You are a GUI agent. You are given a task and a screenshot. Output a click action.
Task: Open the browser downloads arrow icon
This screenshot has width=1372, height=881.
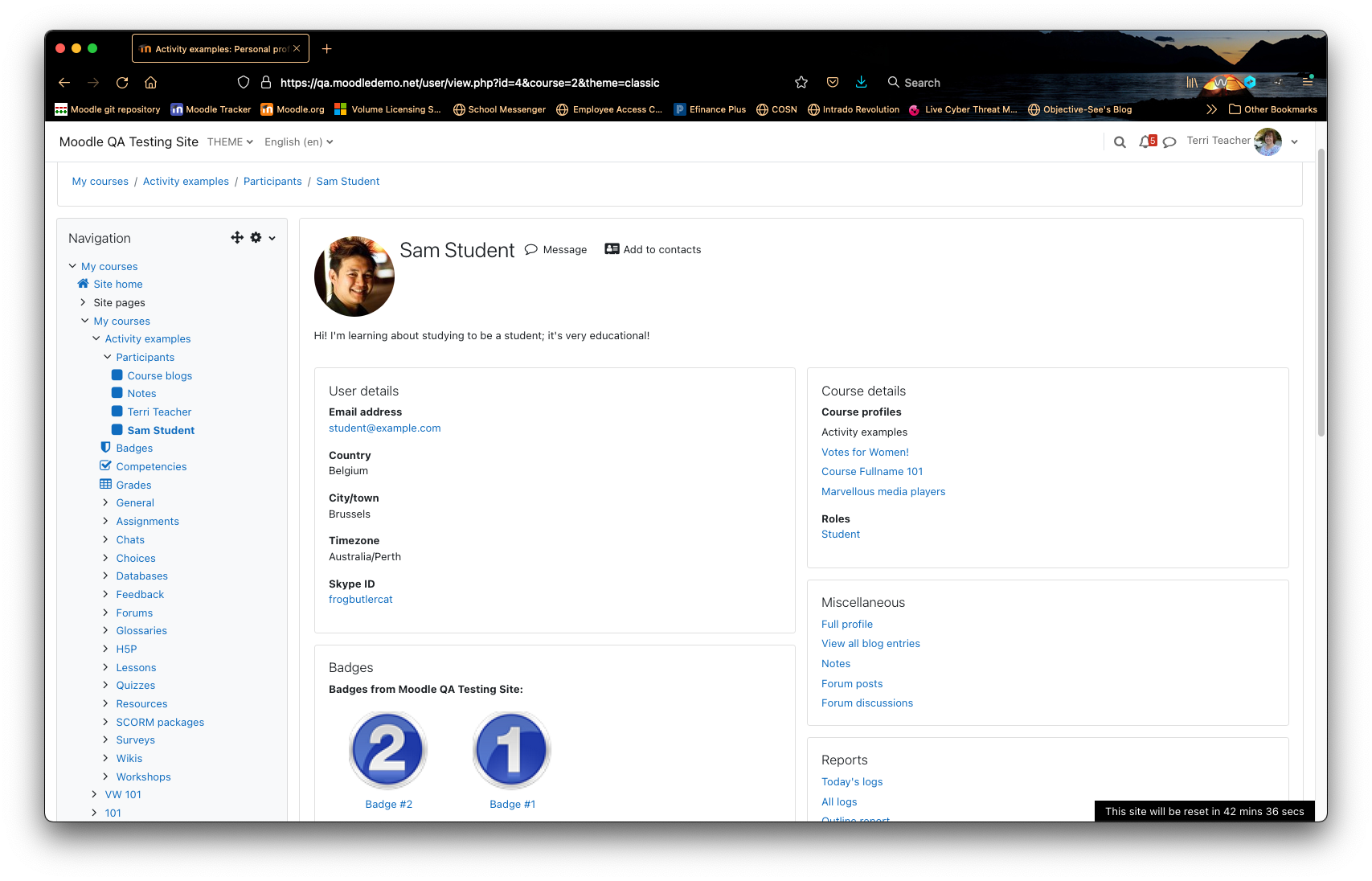862,83
